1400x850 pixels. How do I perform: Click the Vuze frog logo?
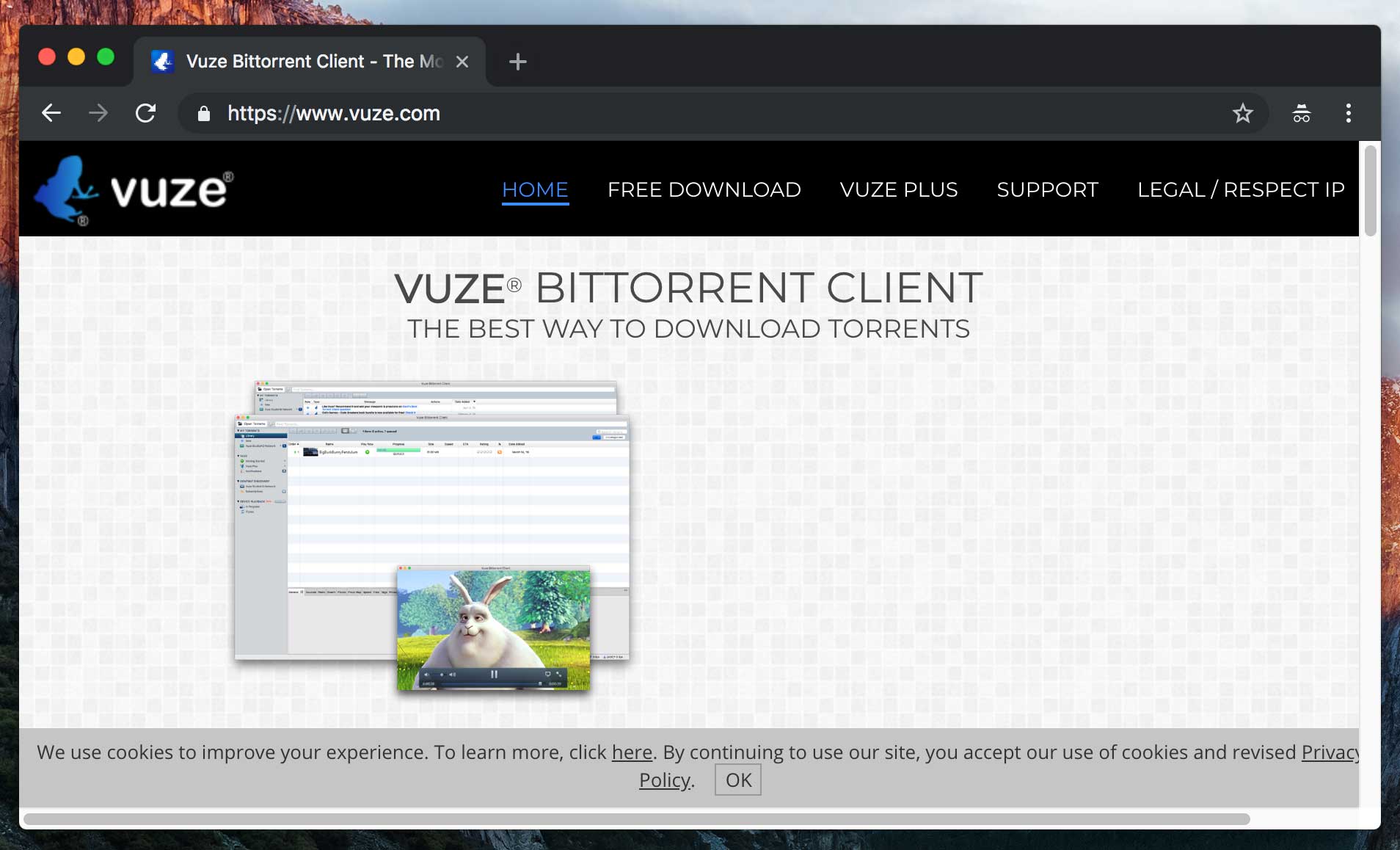pyautogui.click(x=134, y=189)
